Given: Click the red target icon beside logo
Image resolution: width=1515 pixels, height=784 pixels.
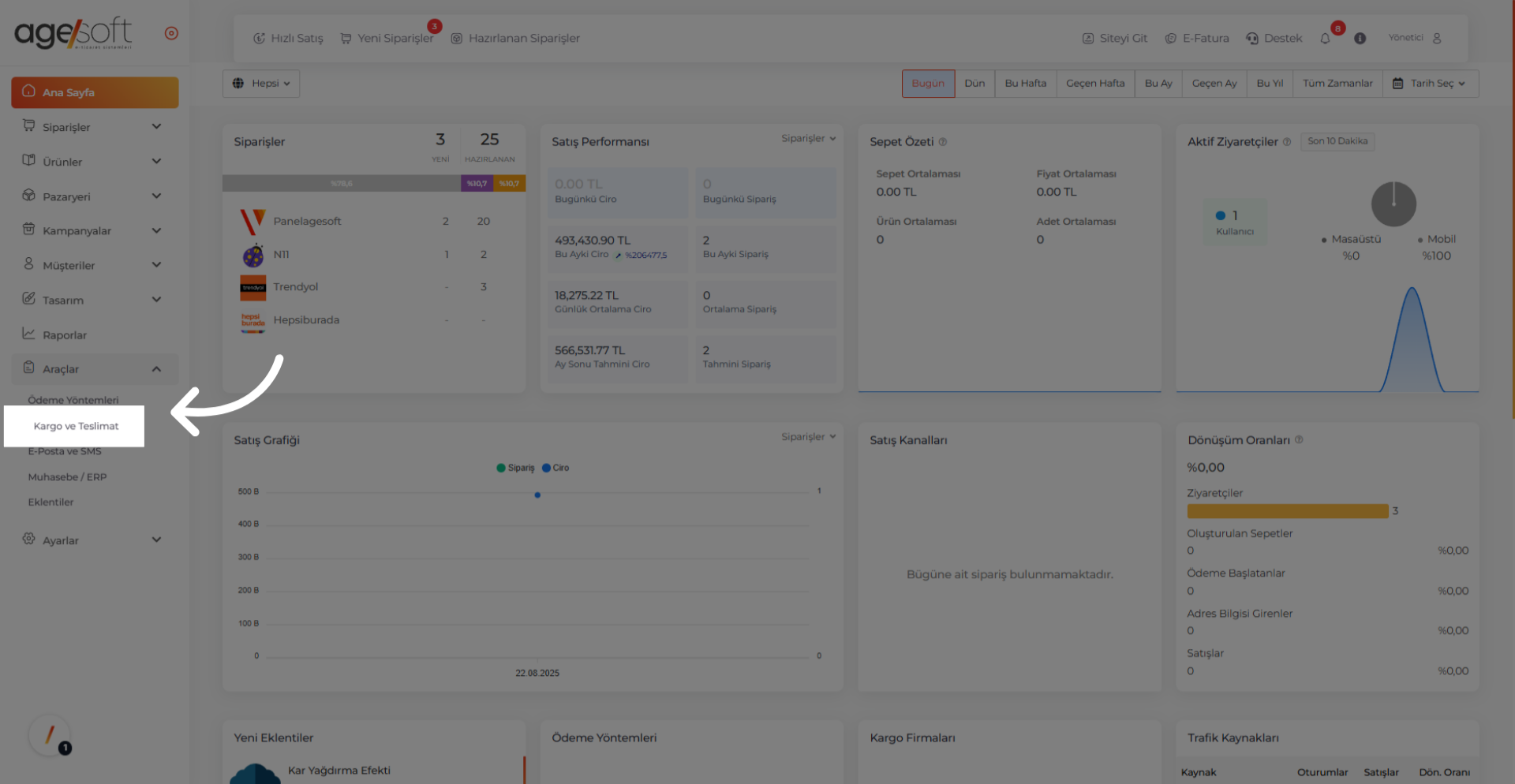Looking at the screenshot, I should click(171, 33).
